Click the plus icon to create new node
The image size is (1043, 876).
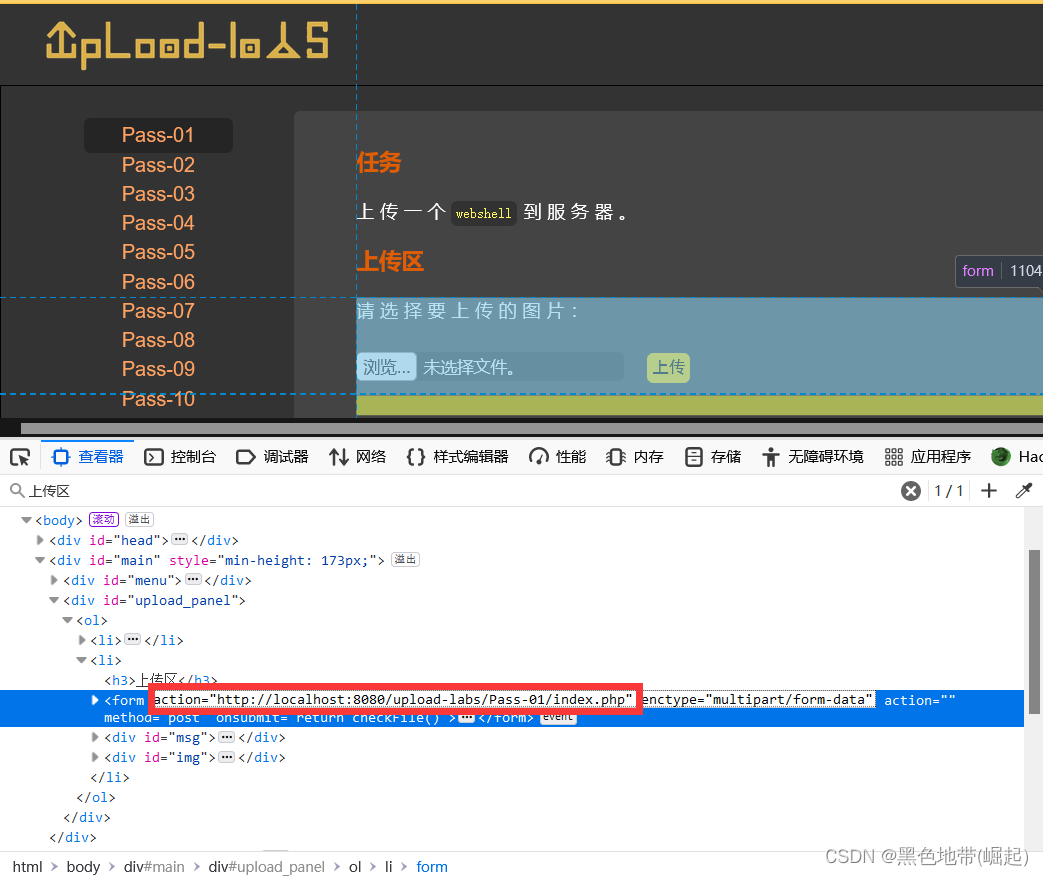point(989,491)
